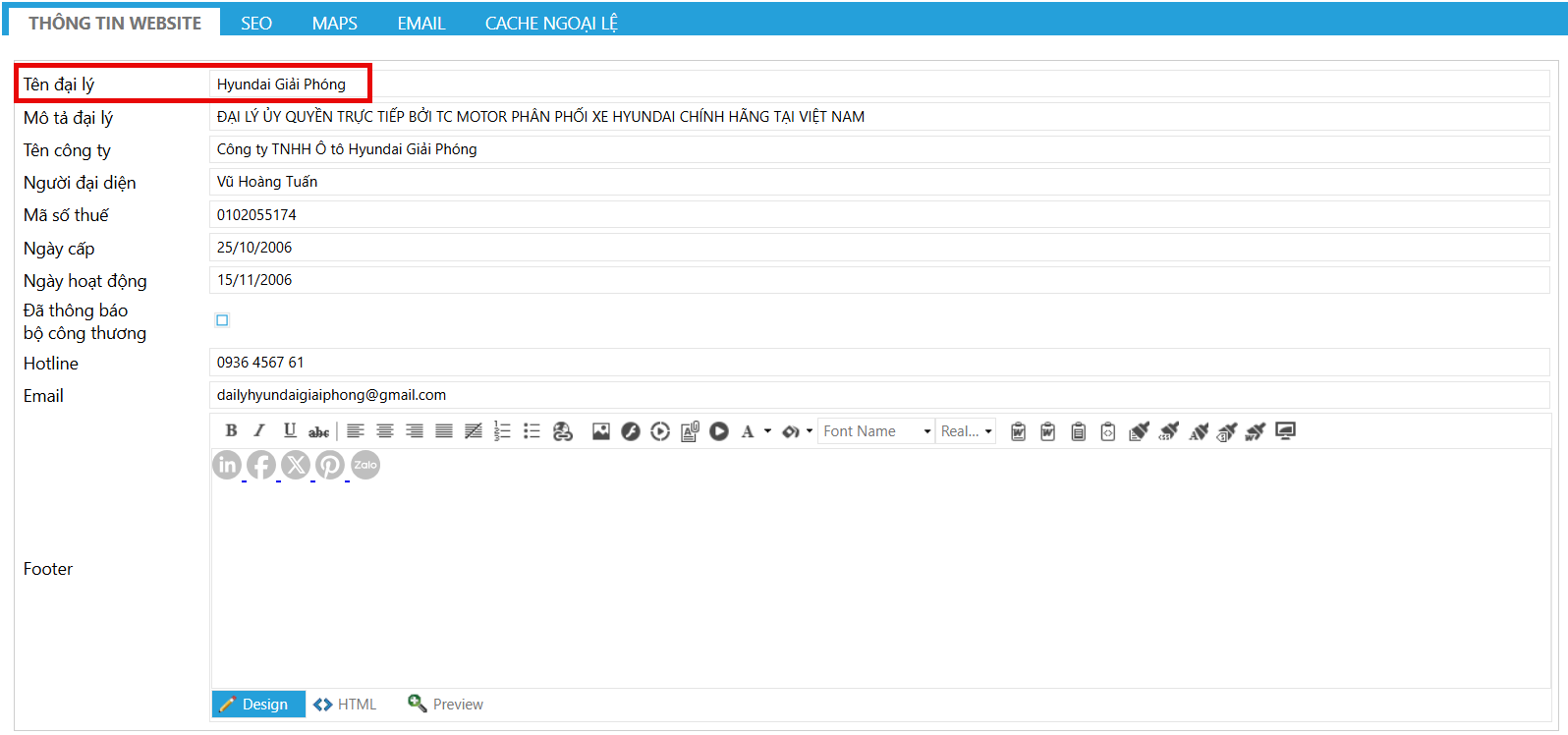Toggle bold formatting in Footer editor
1568x735 pixels.
tap(231, 430)
